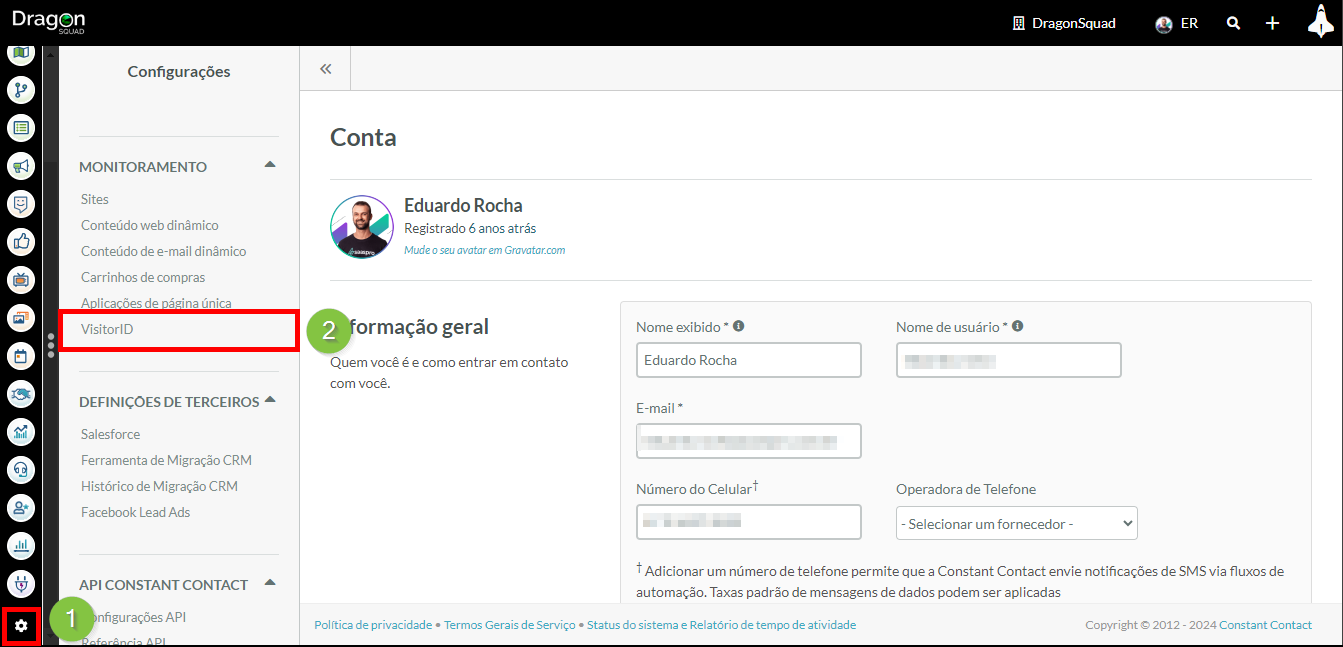Click the E-mail input field
The height and width of the screenshot is (647, 1343).
749,441
